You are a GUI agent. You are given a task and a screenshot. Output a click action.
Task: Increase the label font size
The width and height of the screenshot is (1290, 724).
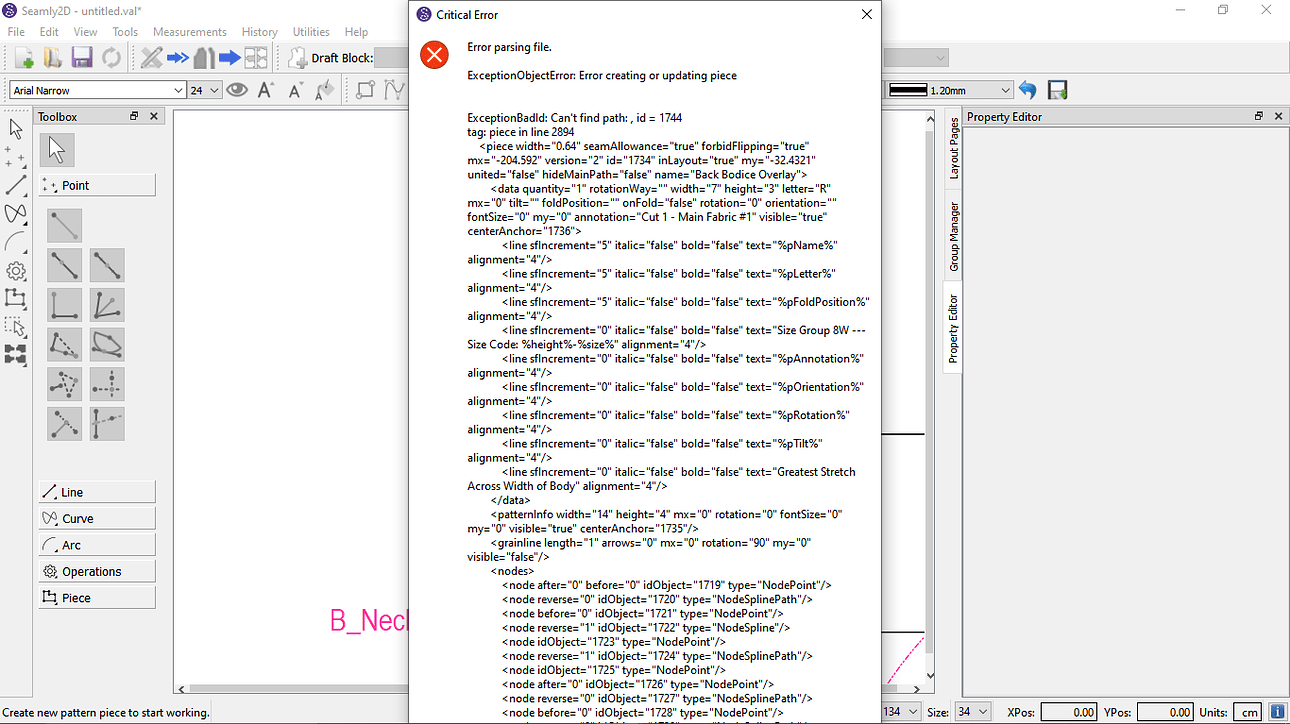point(265,90)
